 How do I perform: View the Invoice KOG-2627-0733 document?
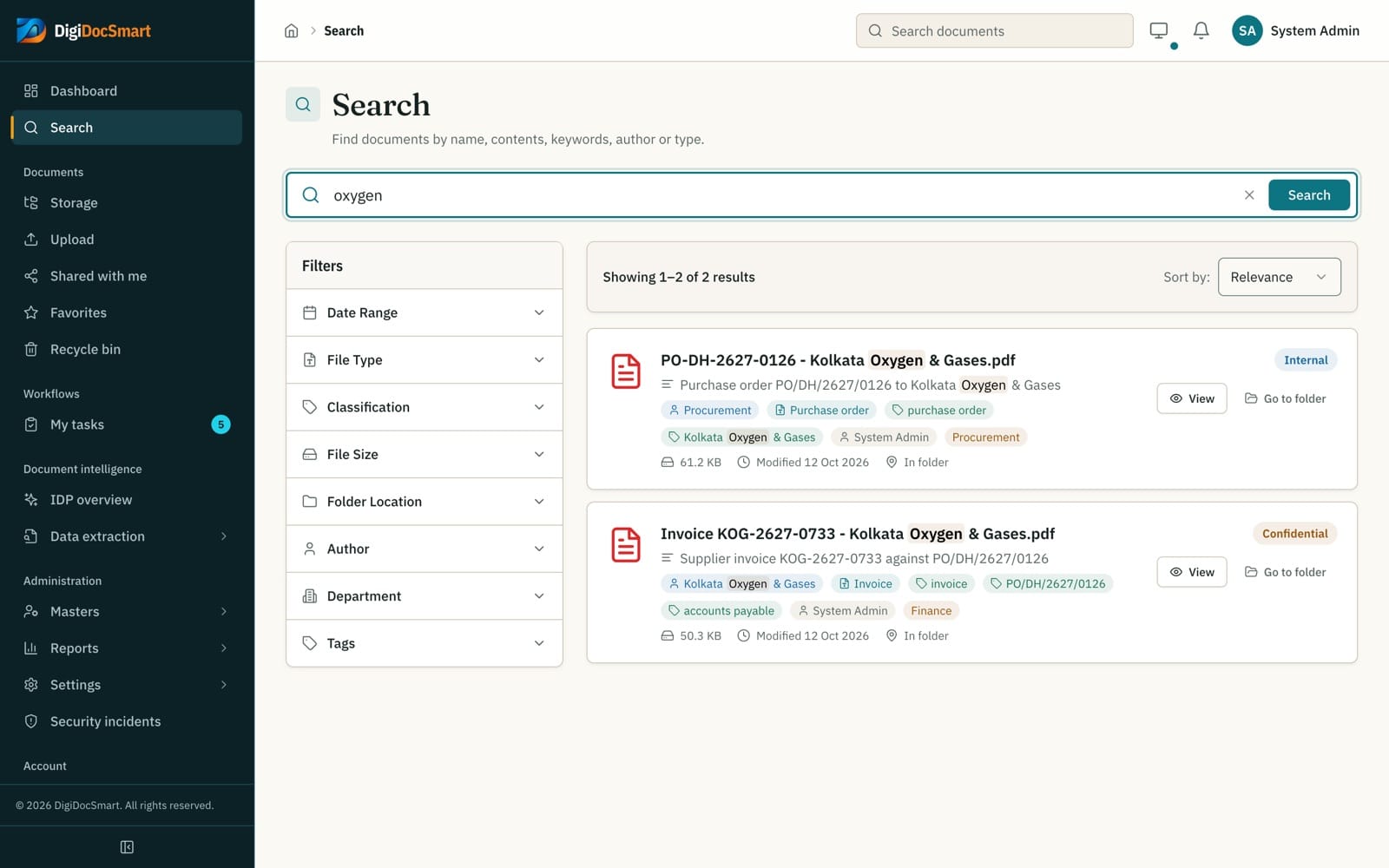point(1191,572)
